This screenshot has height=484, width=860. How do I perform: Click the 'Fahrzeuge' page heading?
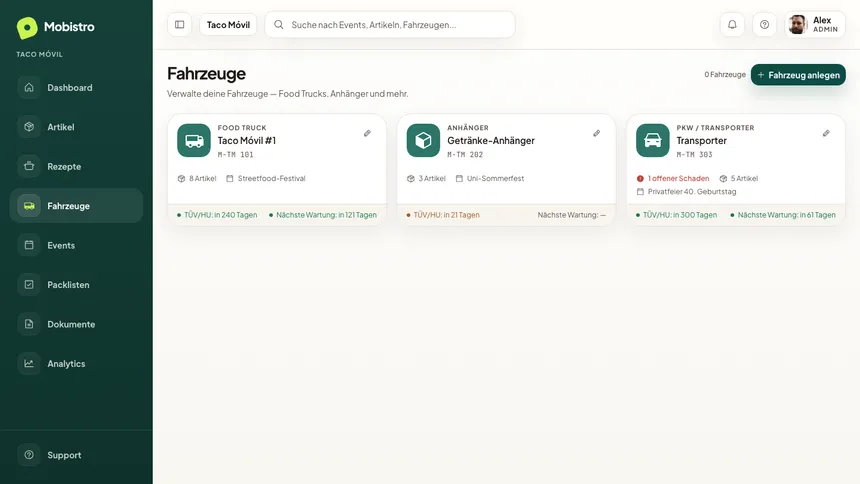pos(206,74)
